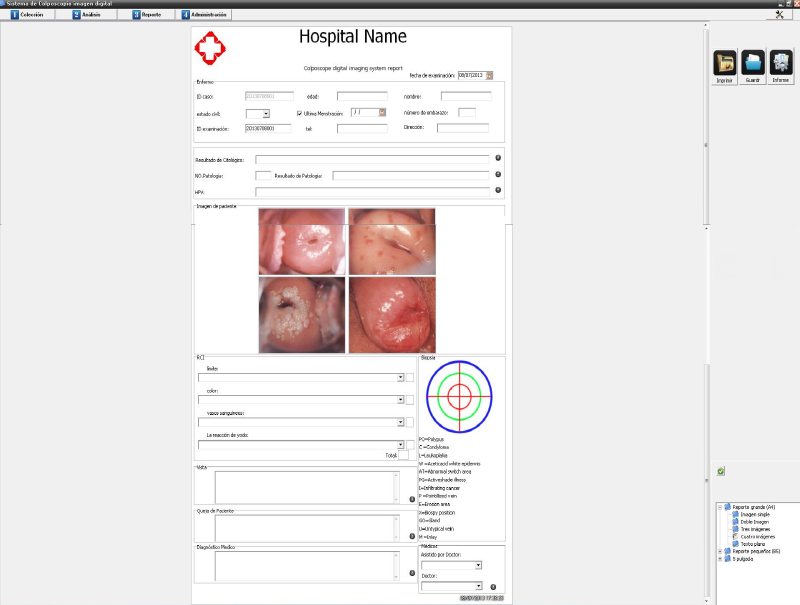Click the Guardr save folder icon
Screen dimensions: 800x605
[x=753, y=64]
